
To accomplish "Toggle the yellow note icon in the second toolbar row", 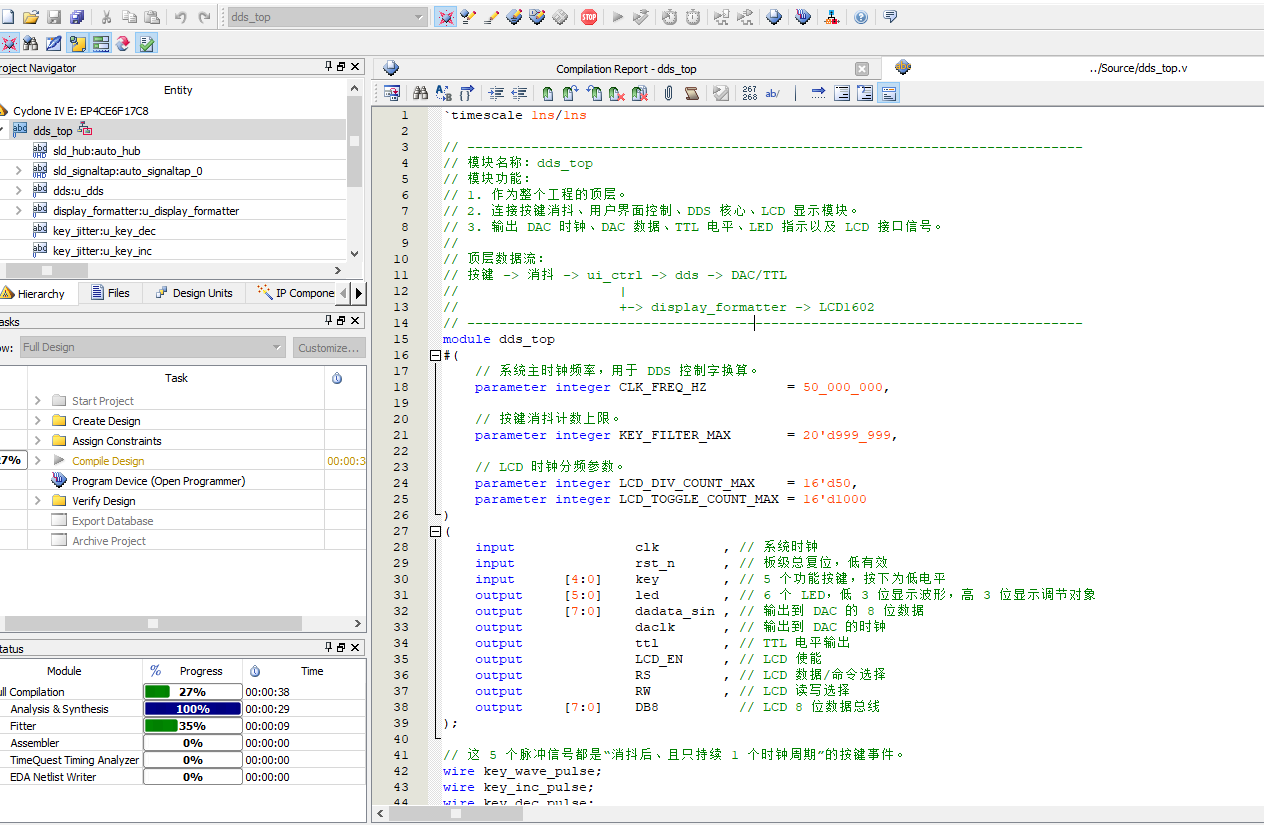I will (x=77, y=43).
